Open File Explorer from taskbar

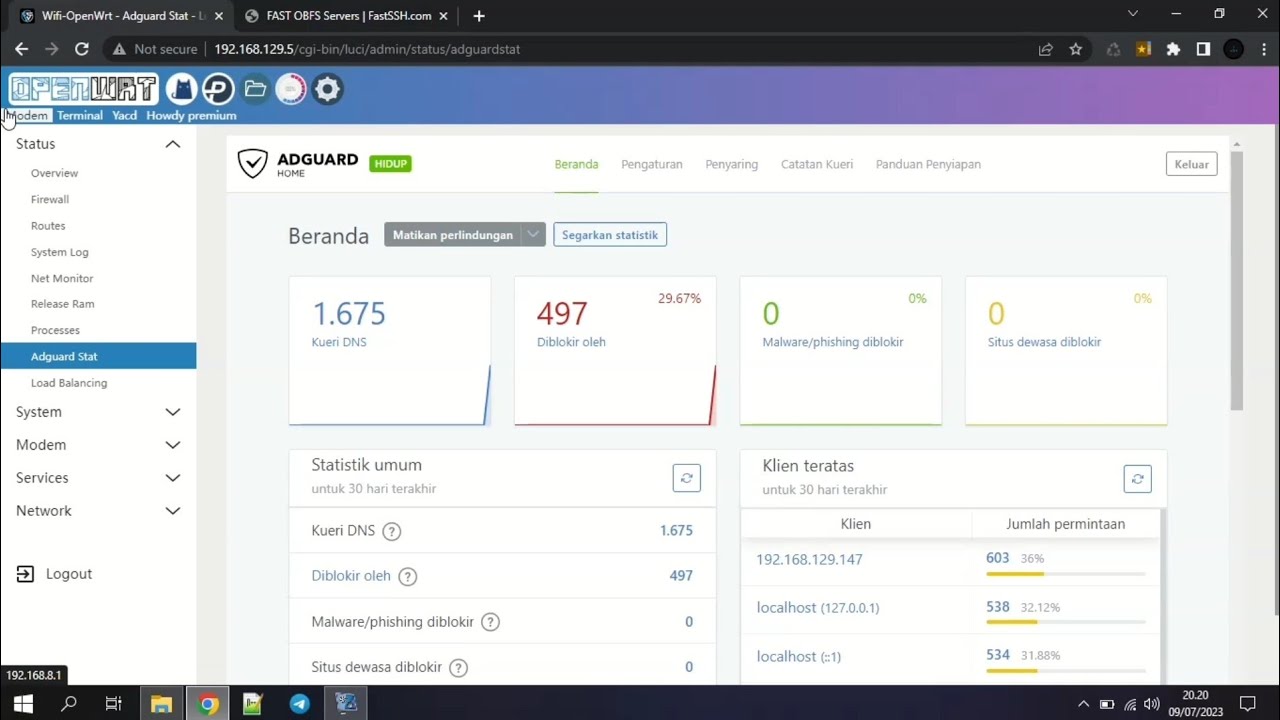(161, 704)
